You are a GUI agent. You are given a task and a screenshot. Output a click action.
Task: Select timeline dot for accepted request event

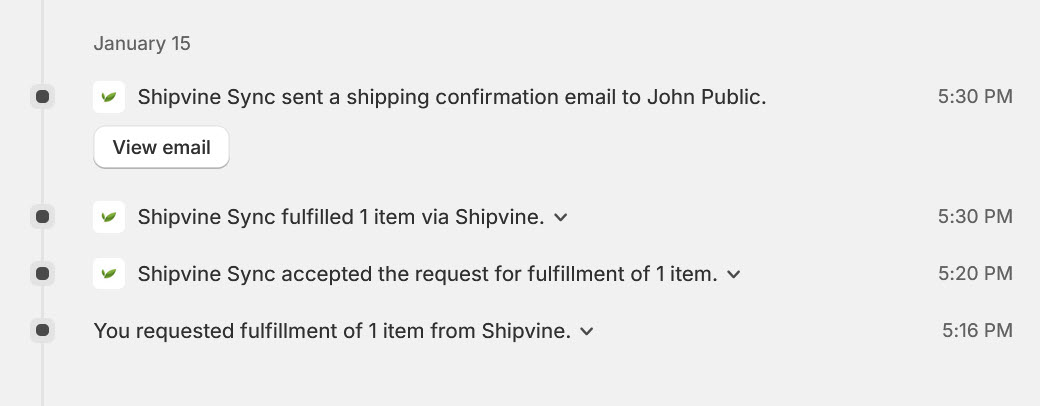coord(42,273)
